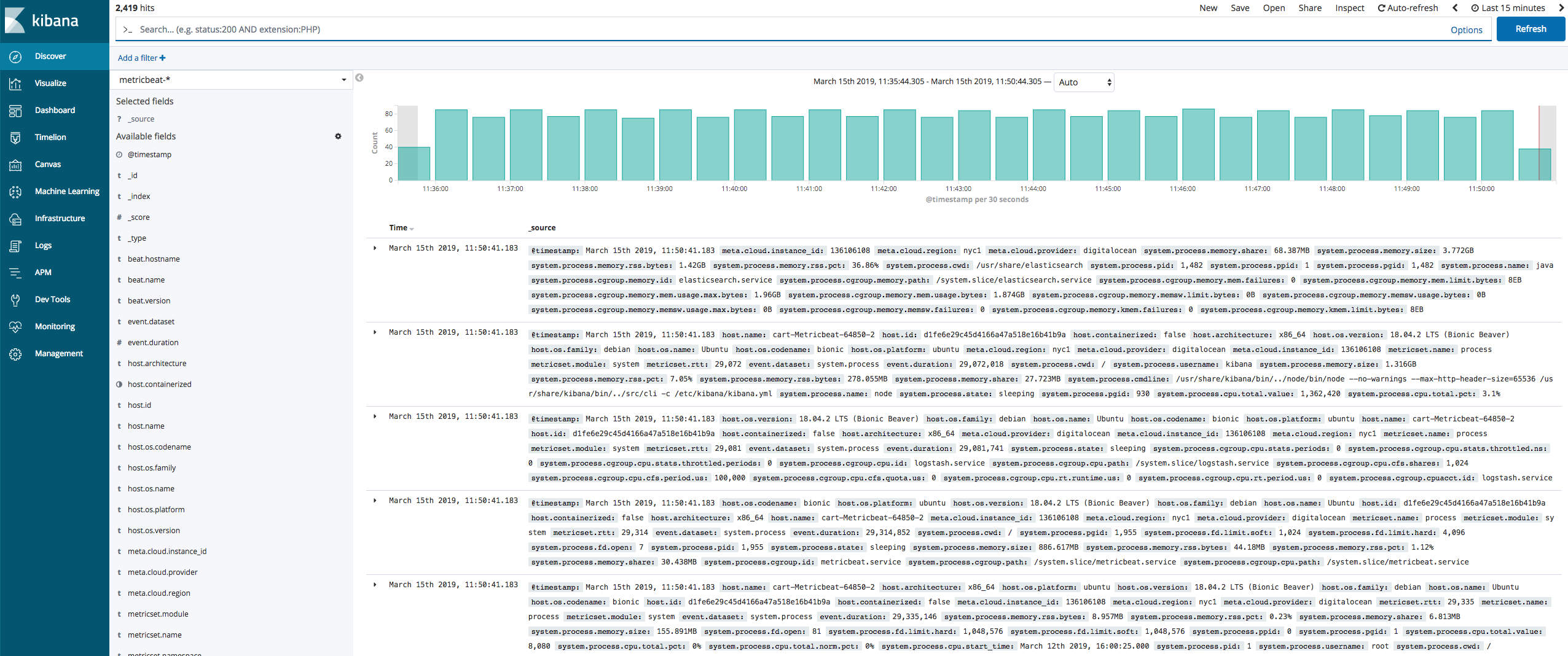Viewport: 1568px width, 656px height.
Task: Click the clock icon beside @timestamp field
Action: 119,155
